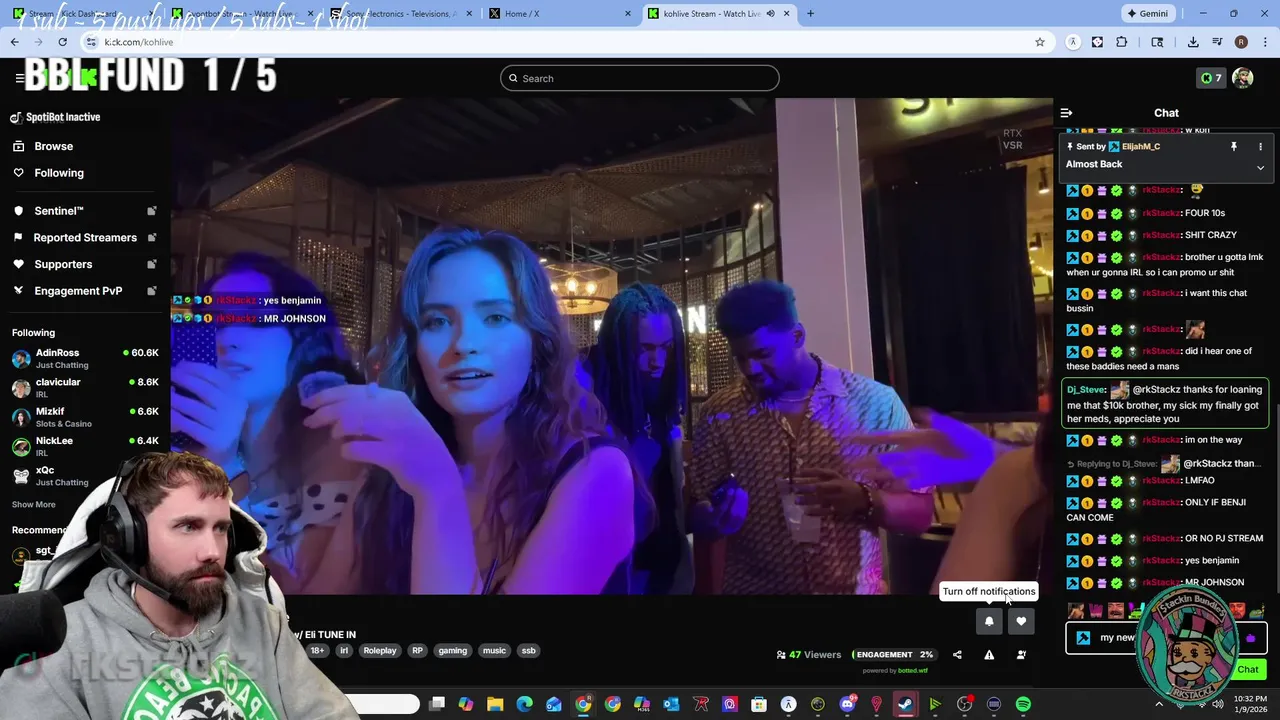Click the heart follow button under the video
The image size is (1280, 720).
[x=1021, y=621]
